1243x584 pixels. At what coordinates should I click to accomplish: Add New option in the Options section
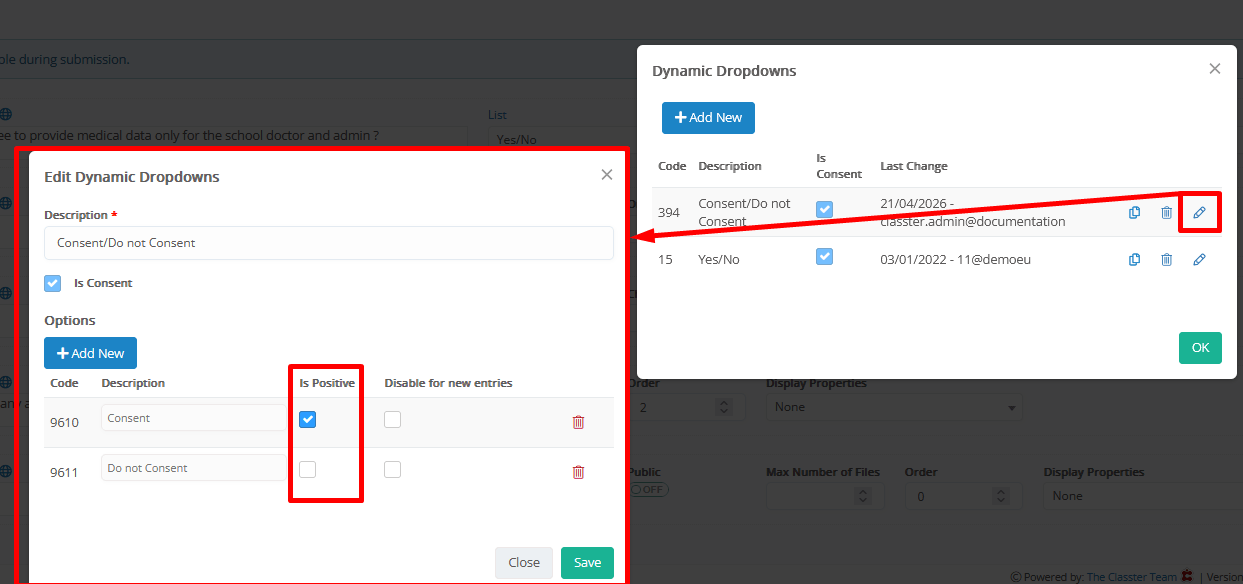point(90,353)
